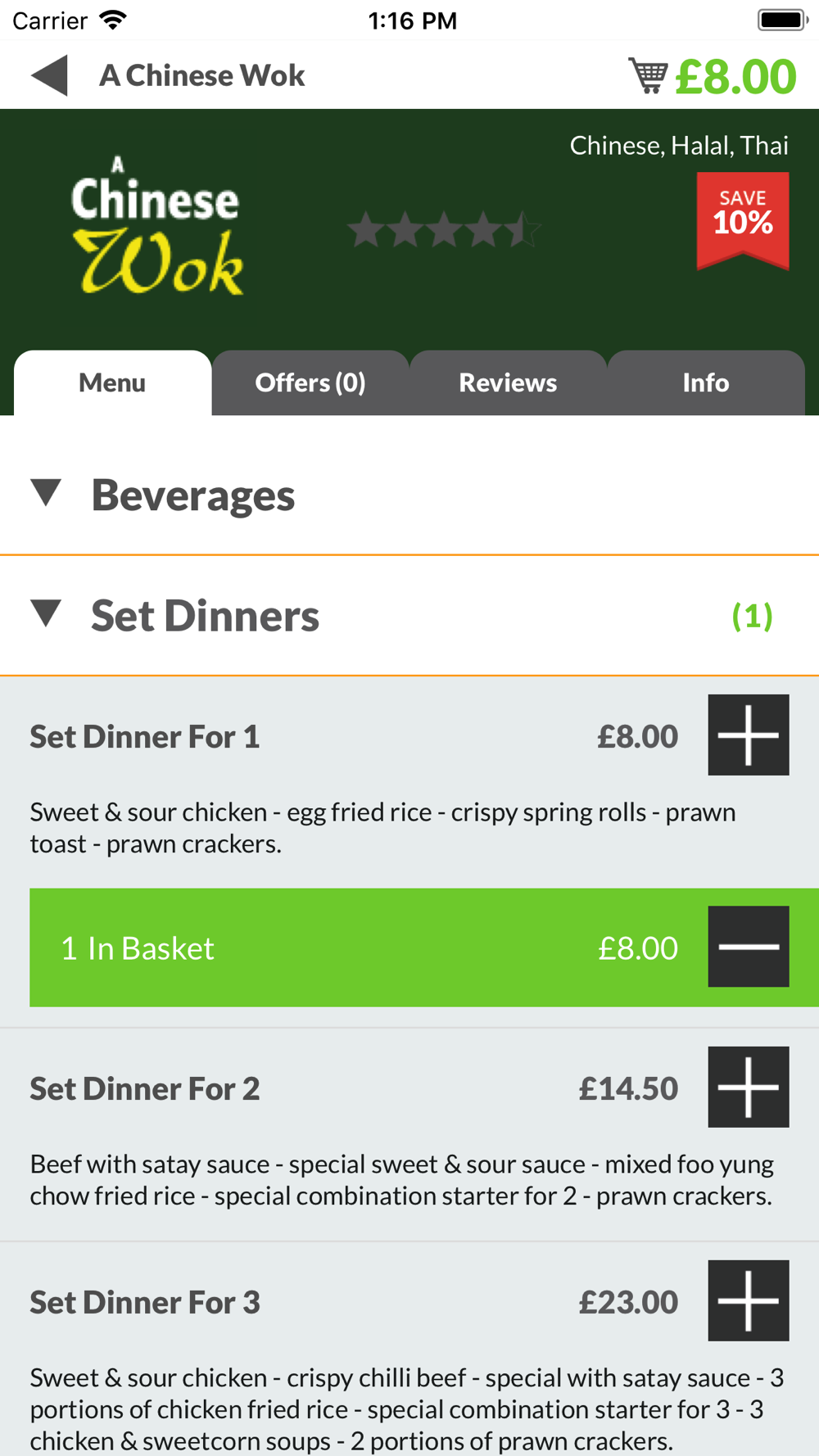Switch to the Menu tab
This screenshot has width=819, height=1456.
[x=112, y=382]
